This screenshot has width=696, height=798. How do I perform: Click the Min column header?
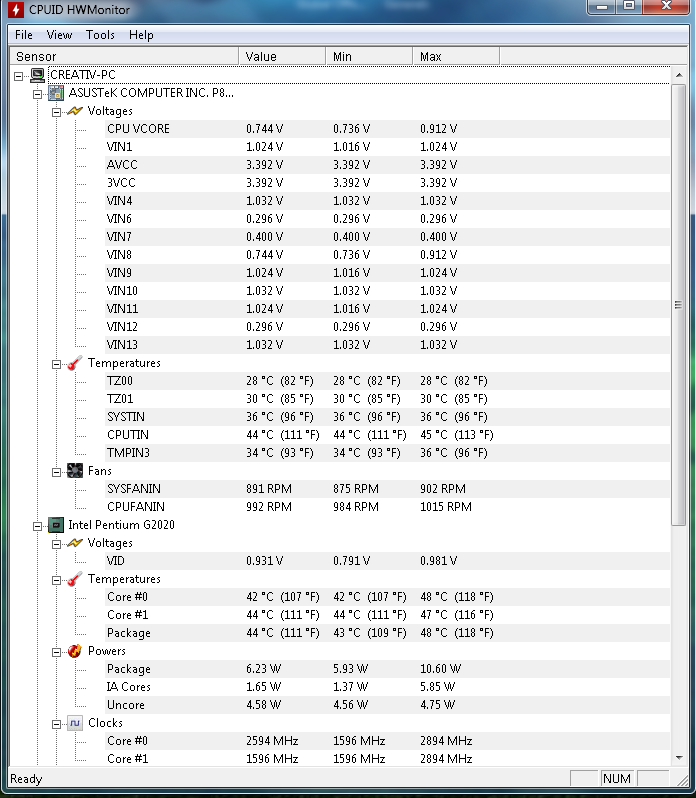click(x=369, y=56)
